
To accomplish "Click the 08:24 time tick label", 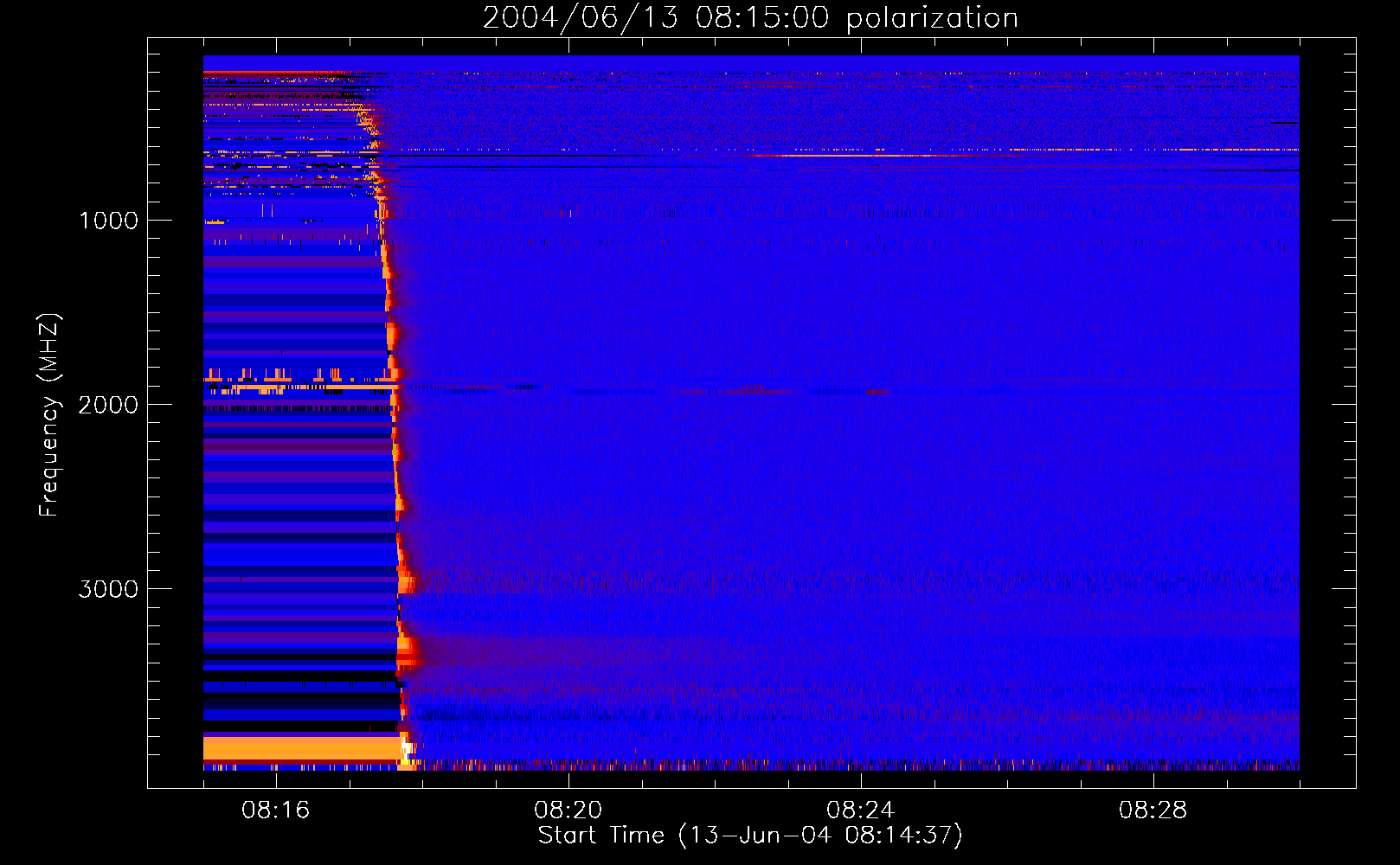I will coord(861,811).
